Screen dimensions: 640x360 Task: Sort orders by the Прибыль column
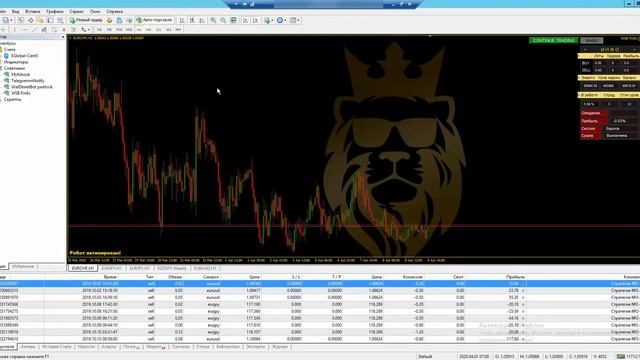pos(515,277)
